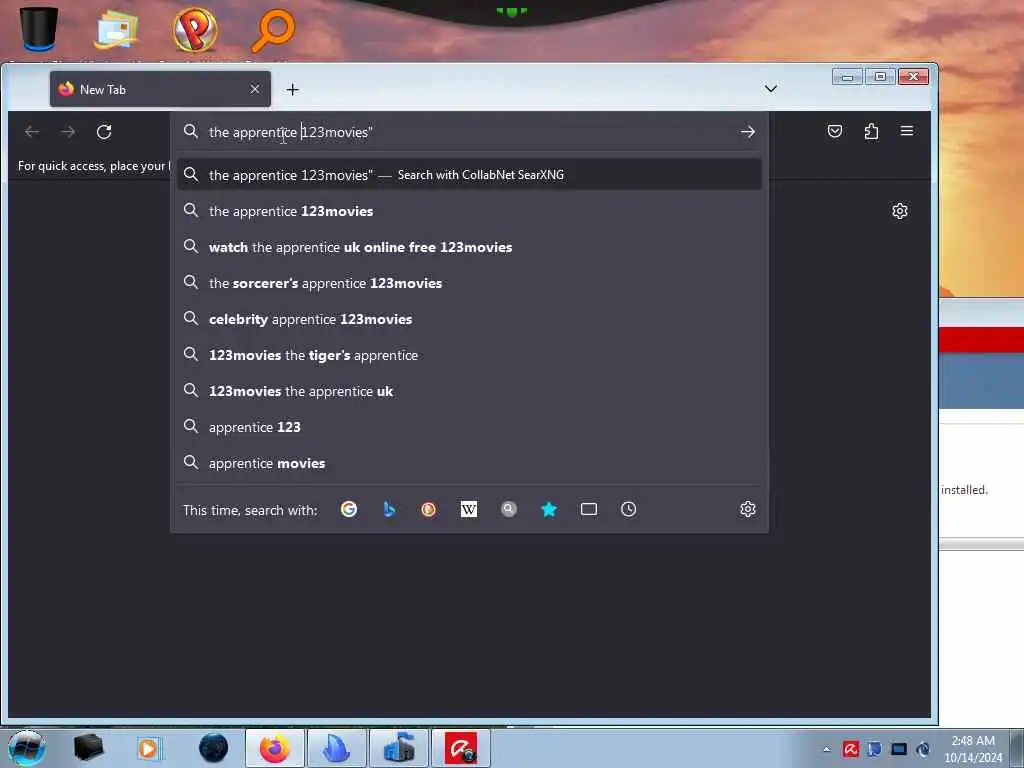Click the red Avira tray icon
This screenshot has width=1024, height=768.
[x=850, y=749]
